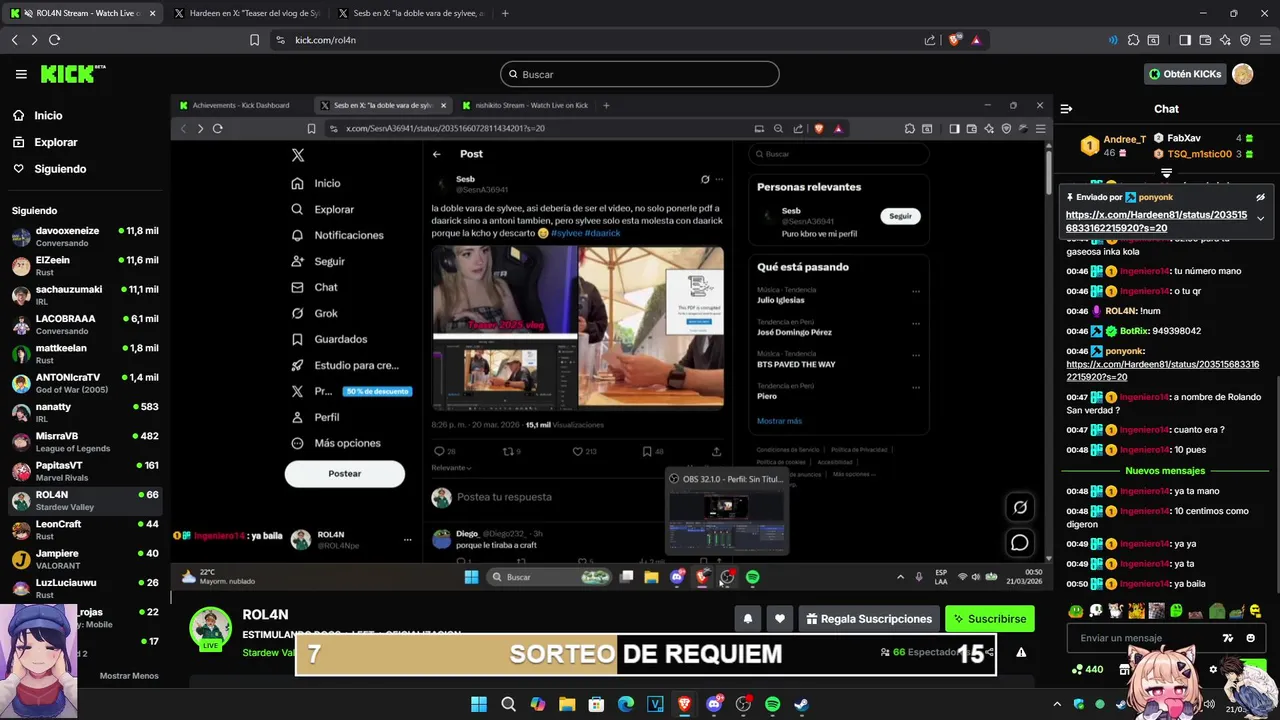Open the pinned x.com Hardeen81 link
Image resolution: width=1280 pixels, height=720 pixels.
[1156, 221]
